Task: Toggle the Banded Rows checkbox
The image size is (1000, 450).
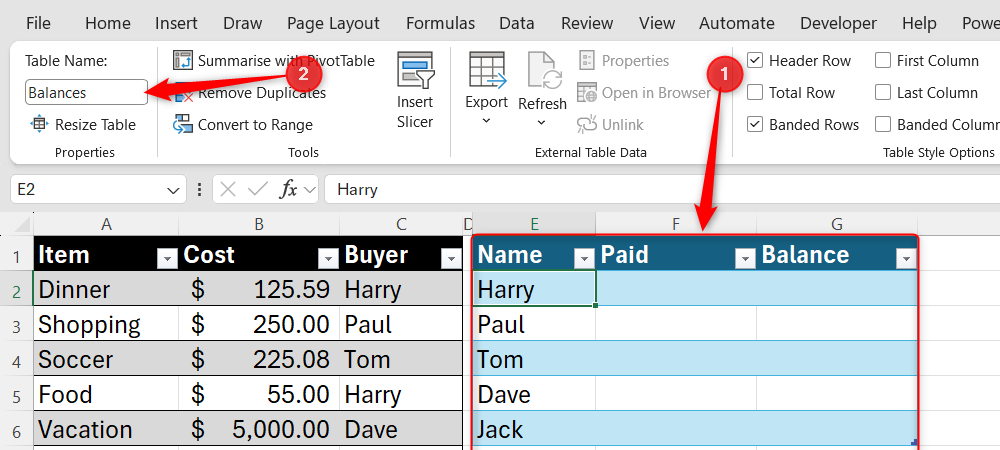Action: point(755,124)
